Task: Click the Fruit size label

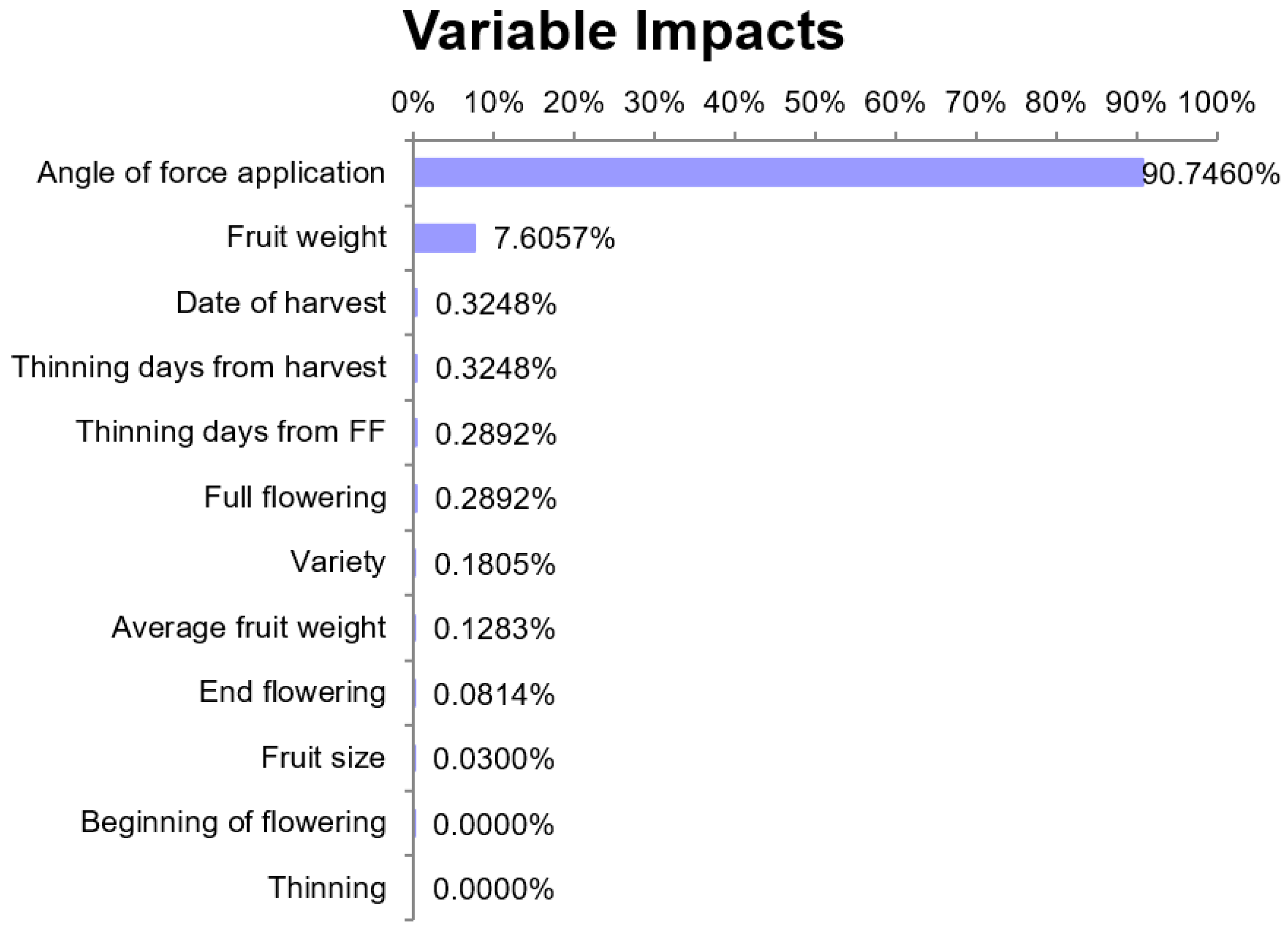Action: pyautogui.click(x=322, y=757)
